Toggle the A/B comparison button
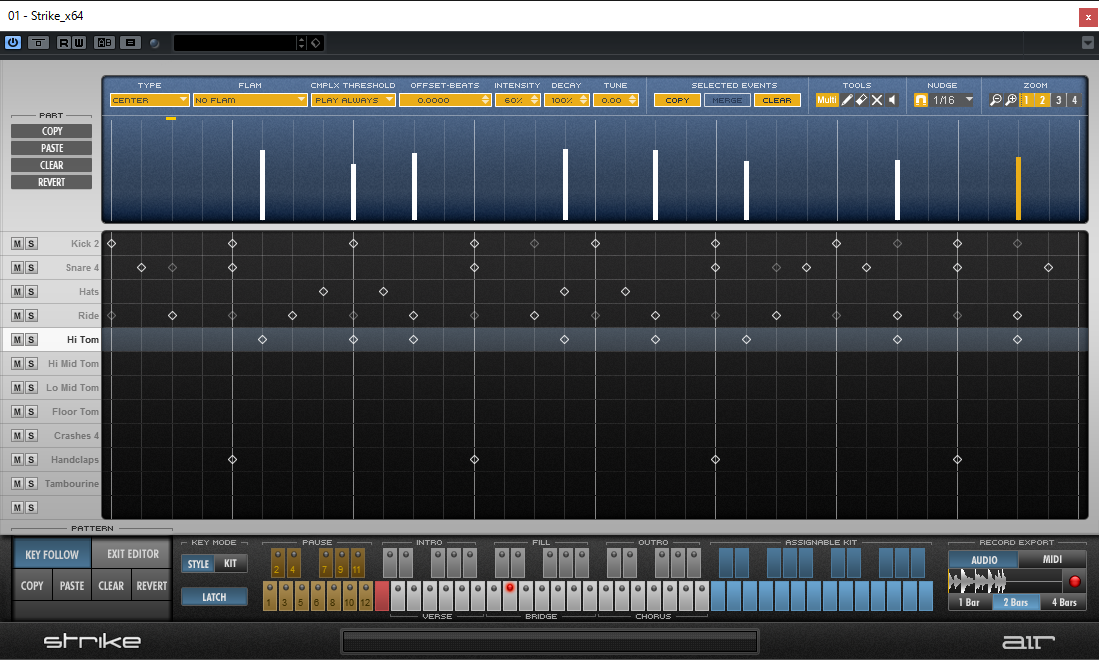 click(x=104, y=43)
